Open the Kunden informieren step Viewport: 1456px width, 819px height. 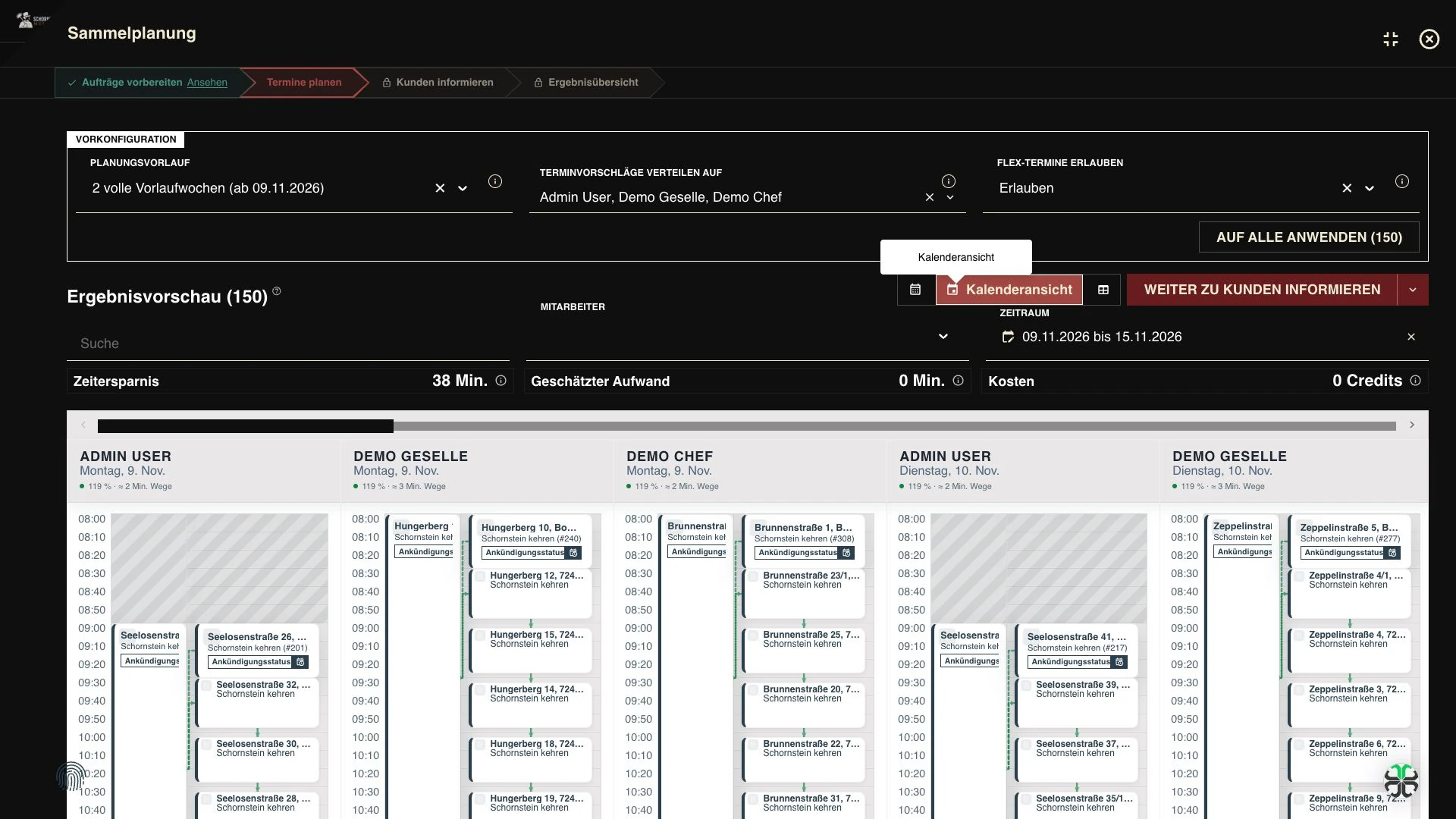click(444, 83)
